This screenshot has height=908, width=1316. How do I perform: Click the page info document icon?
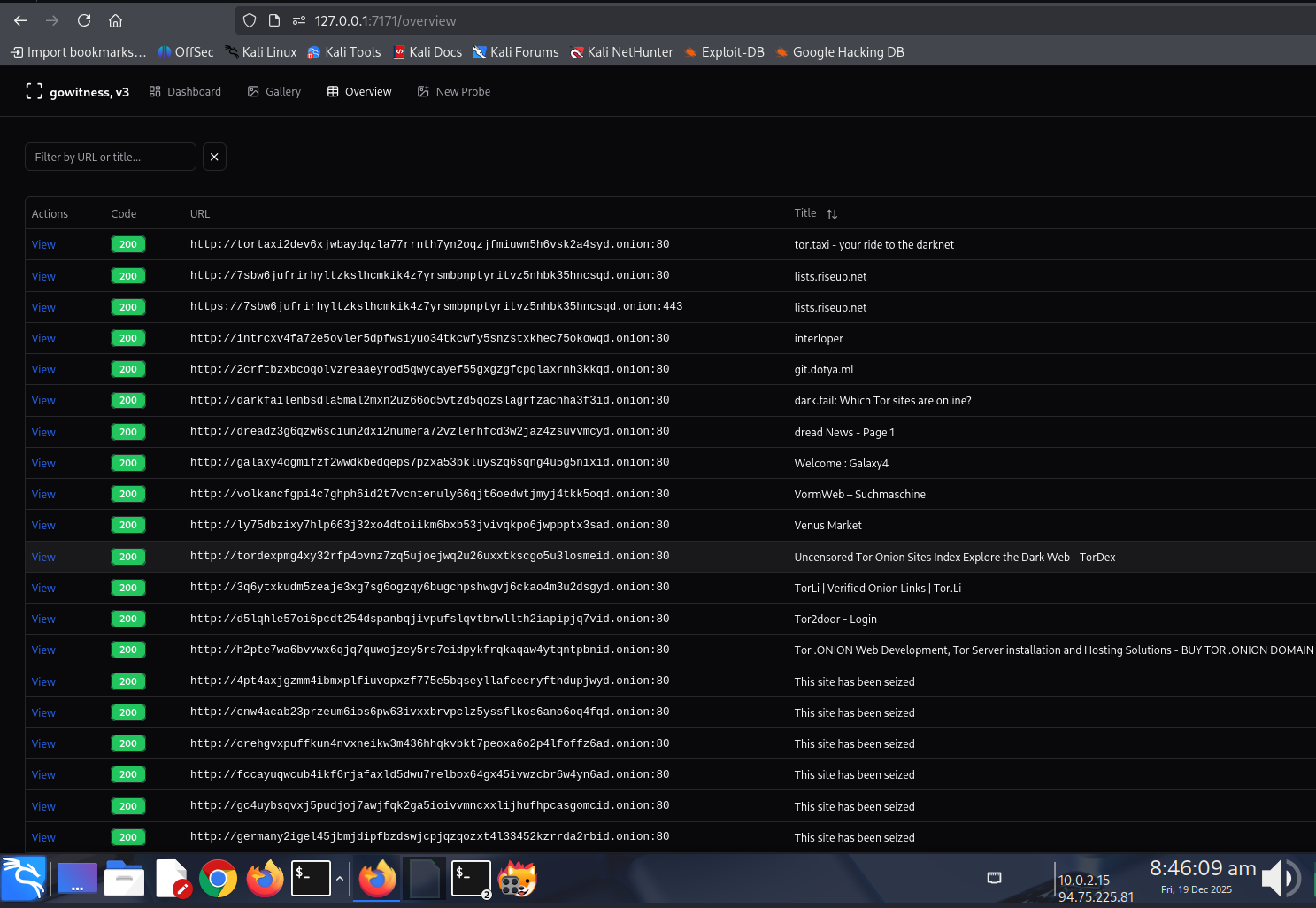(274, 20)
